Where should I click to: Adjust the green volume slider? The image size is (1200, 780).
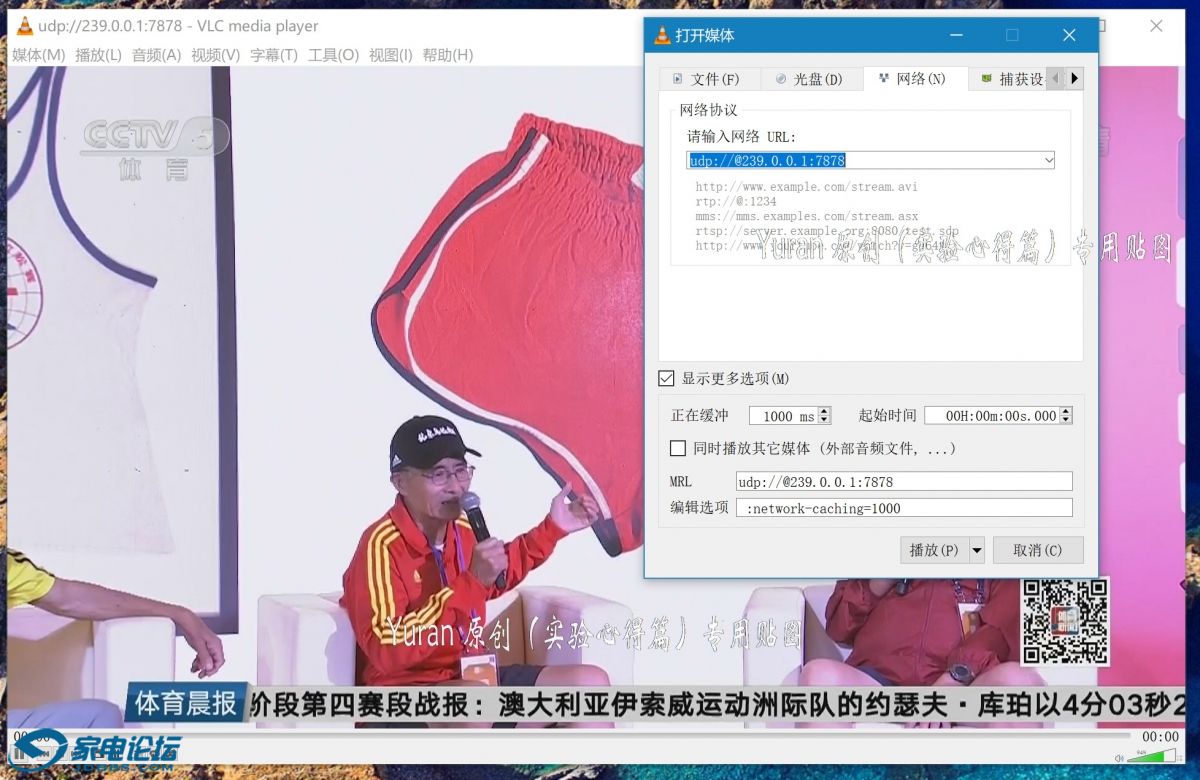pos(1153,756)
